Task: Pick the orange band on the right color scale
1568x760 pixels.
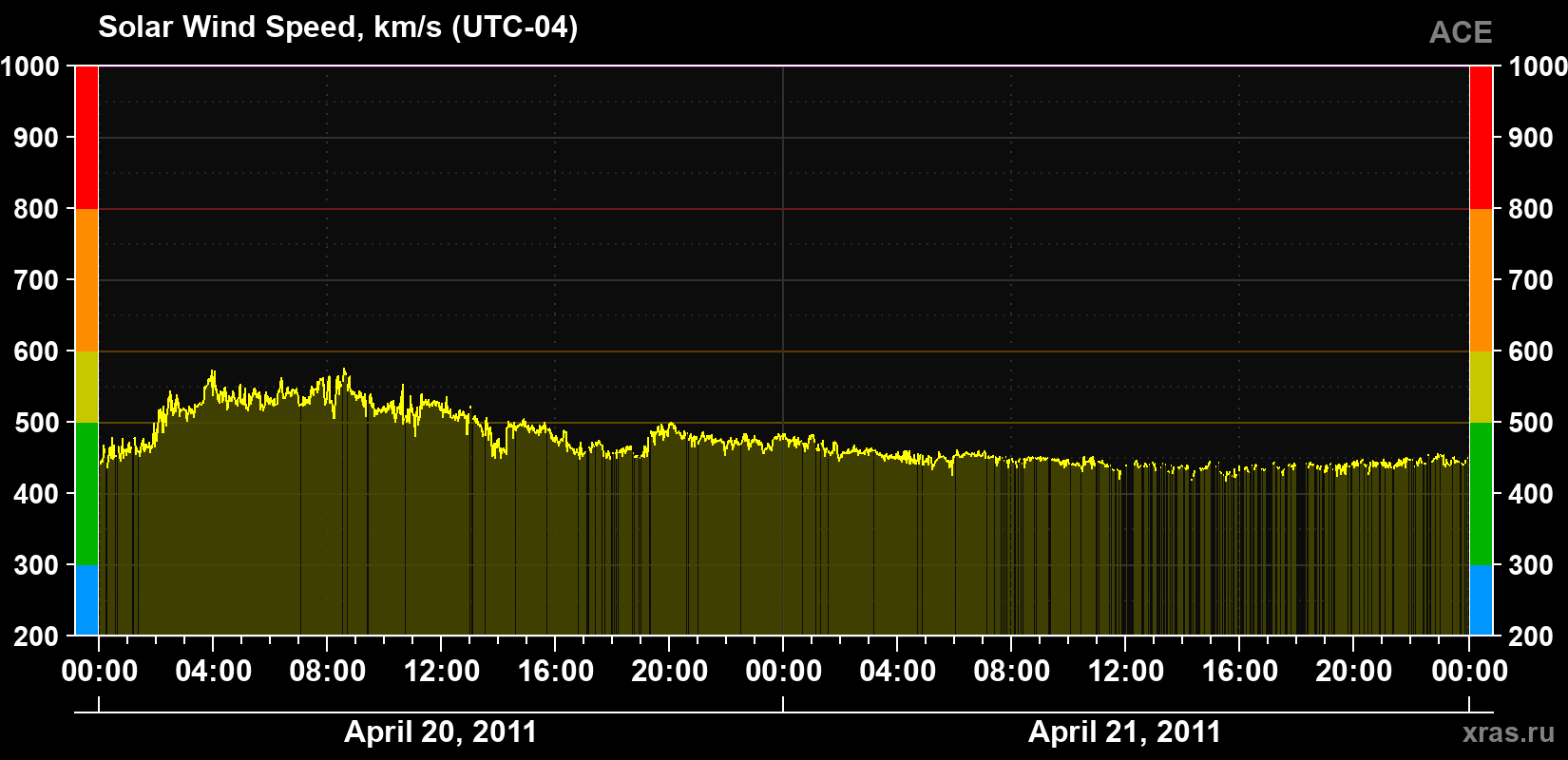Action: pyautogui.click(x=1482, y=280)
